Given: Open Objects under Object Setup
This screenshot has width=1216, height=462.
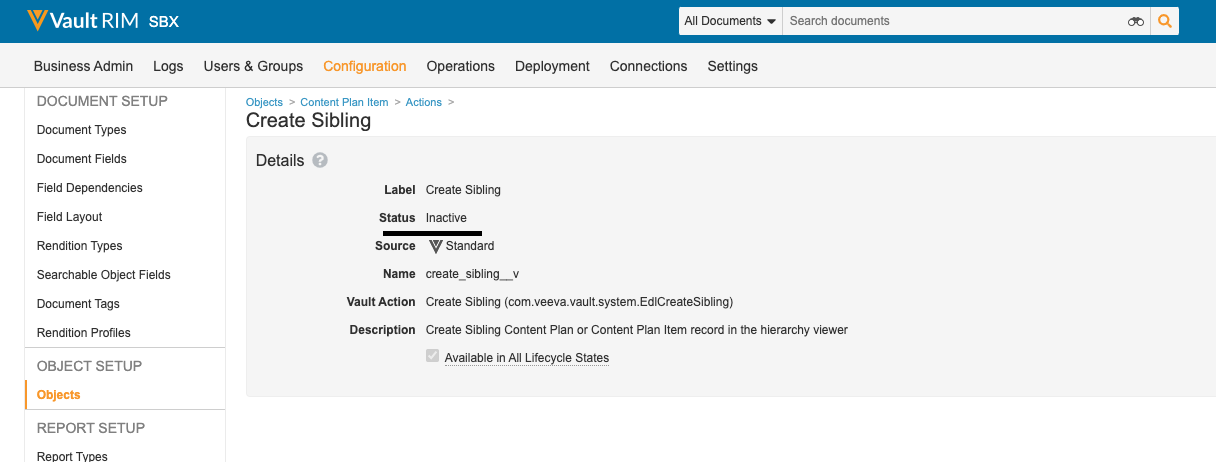Looking at the screenshot, I should pos(58,395).
